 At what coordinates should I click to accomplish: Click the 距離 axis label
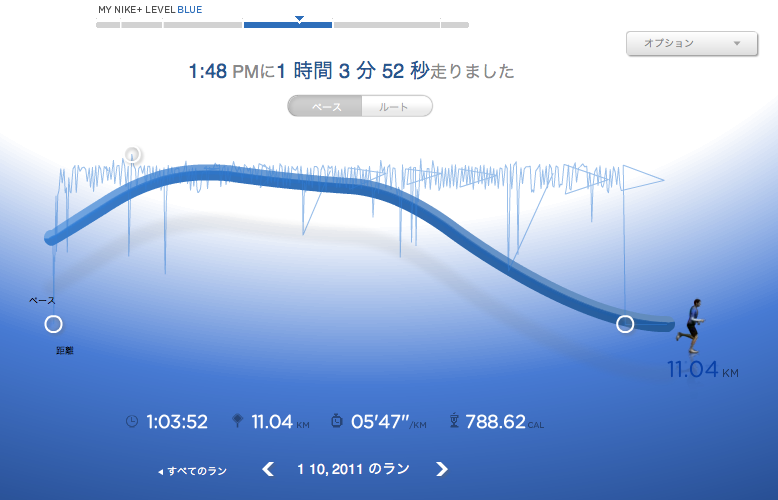point(65,351)
